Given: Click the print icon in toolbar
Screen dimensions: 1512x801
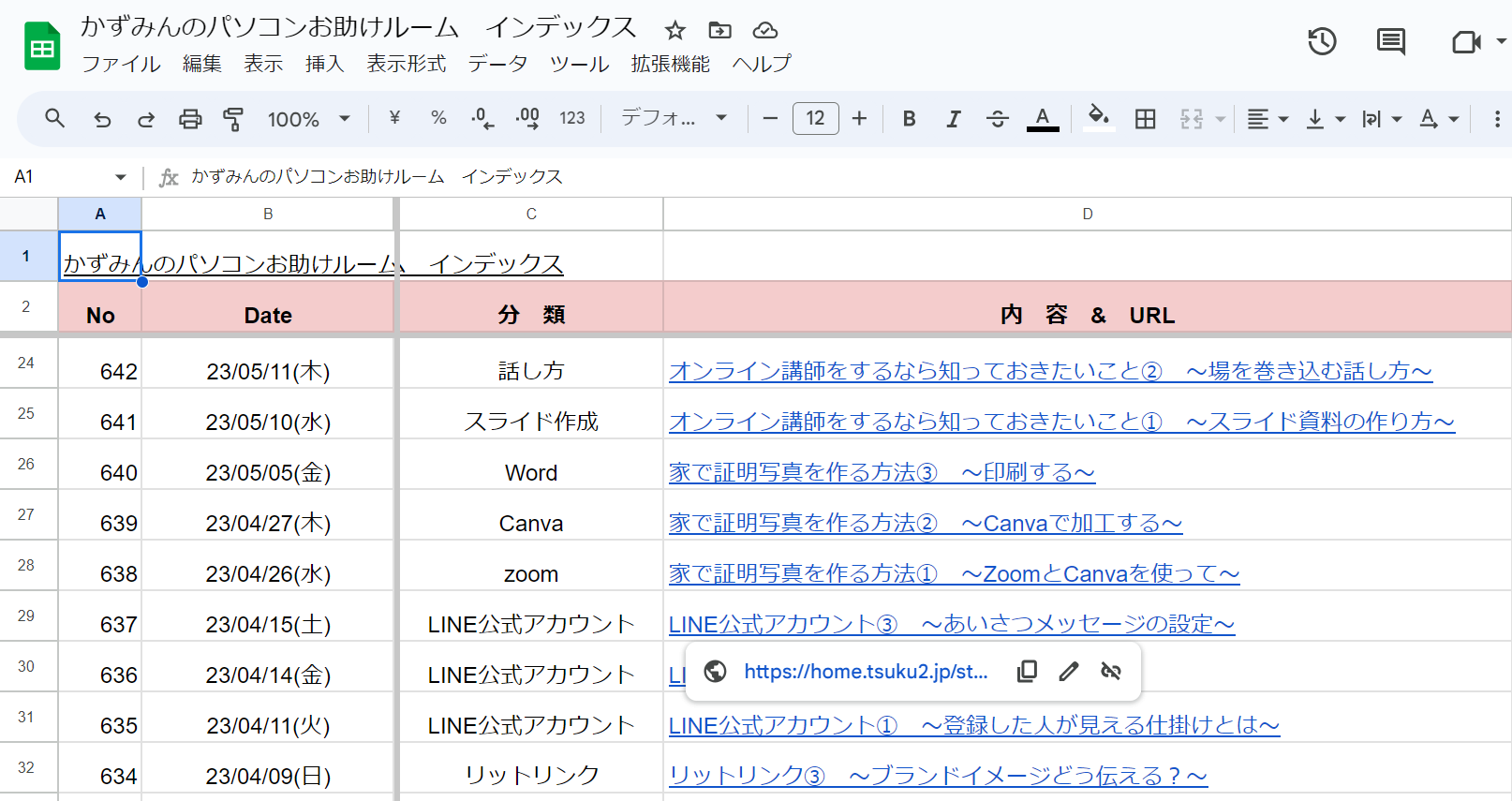Looking at the screenshot, I should coord(190,119).
